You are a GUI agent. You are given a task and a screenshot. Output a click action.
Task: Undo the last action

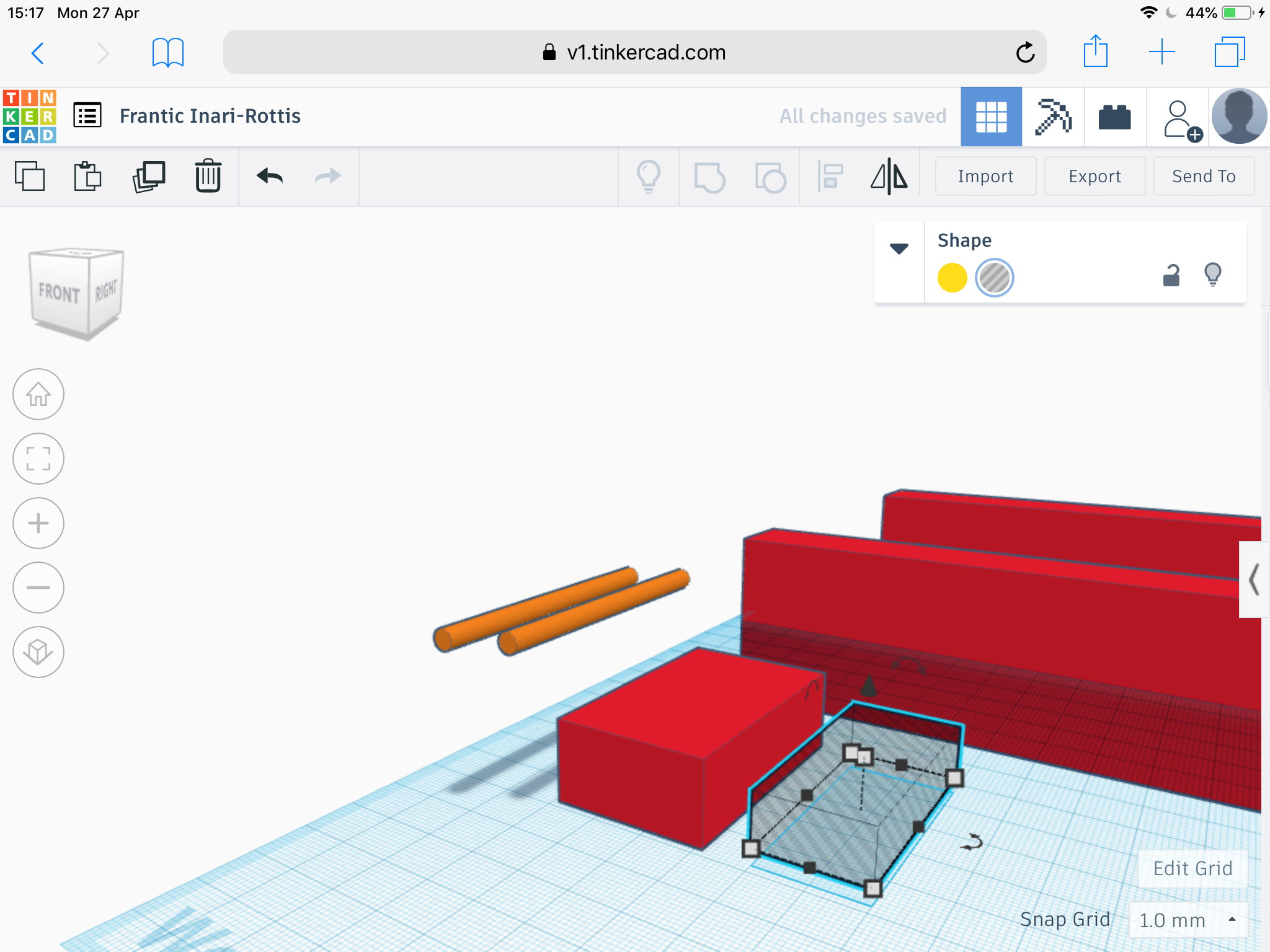[x=270, y=176]
